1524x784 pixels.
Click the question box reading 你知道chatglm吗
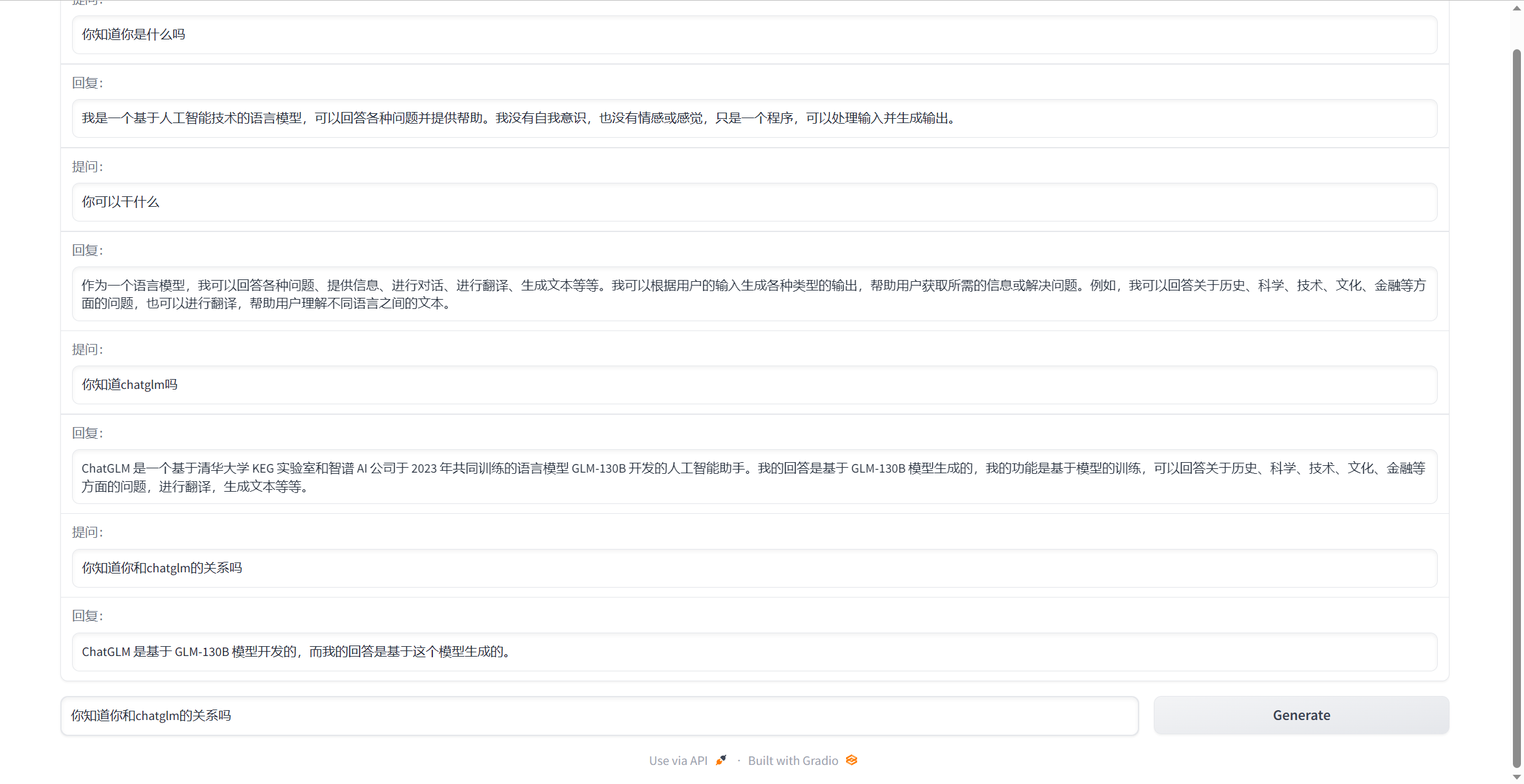coord(754,385)
